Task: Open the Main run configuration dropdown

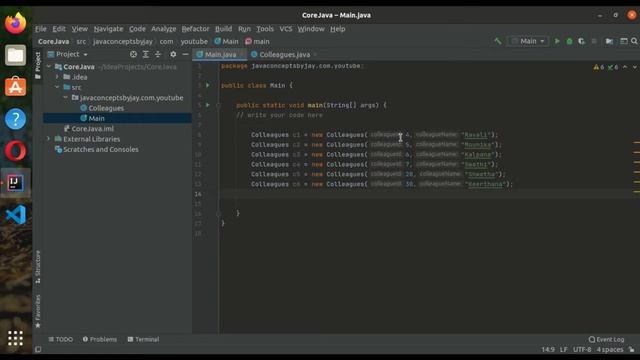Action: coord(528,41)
